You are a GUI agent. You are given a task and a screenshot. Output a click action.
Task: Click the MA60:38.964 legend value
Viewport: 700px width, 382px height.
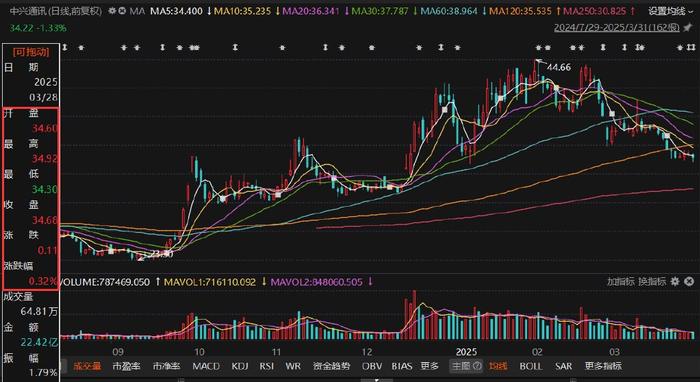pos(449,11)
